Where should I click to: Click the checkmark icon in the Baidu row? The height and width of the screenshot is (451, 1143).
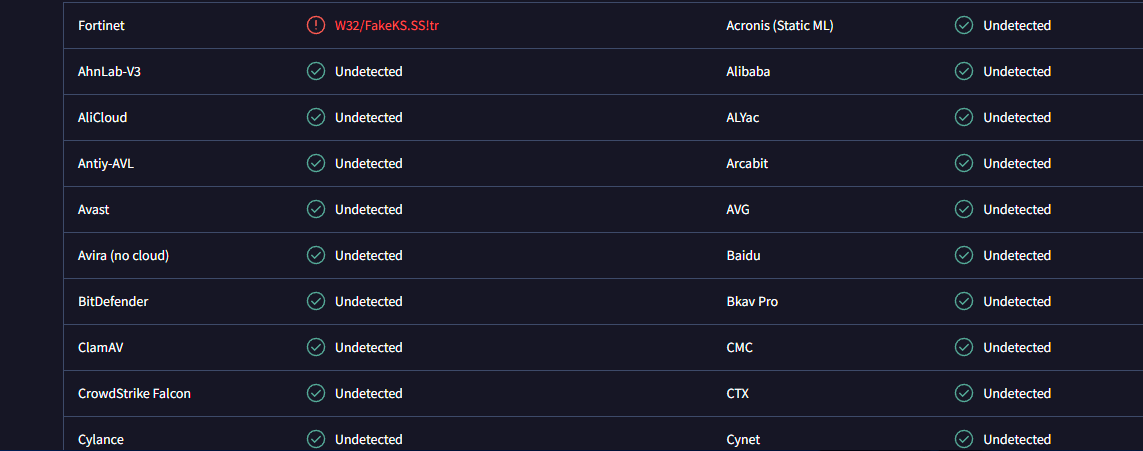click(x=964, y=255)
